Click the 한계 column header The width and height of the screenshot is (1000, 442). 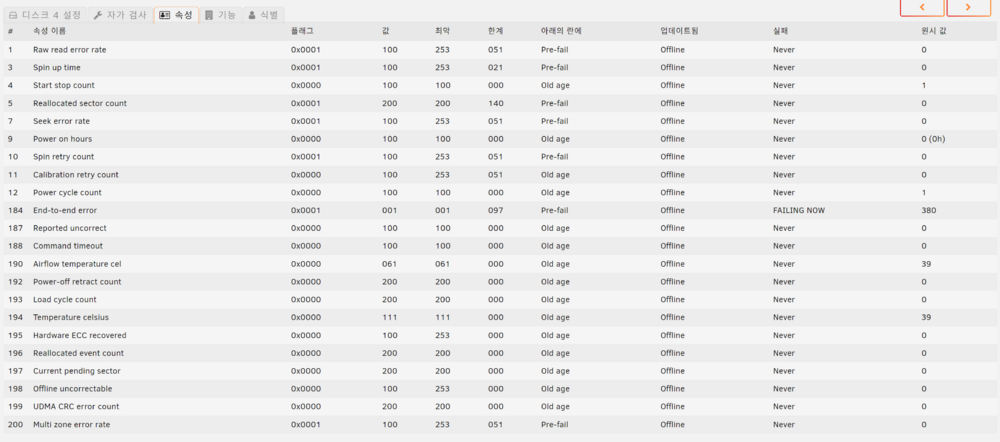coord(496,31)
